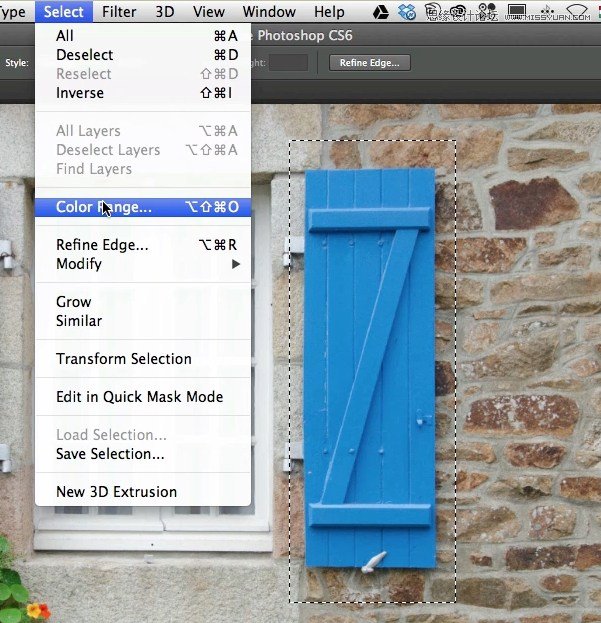This screenshot has width=601, height=623.
Task: Click Grow to expand the selection
Action: coord(73,302)
